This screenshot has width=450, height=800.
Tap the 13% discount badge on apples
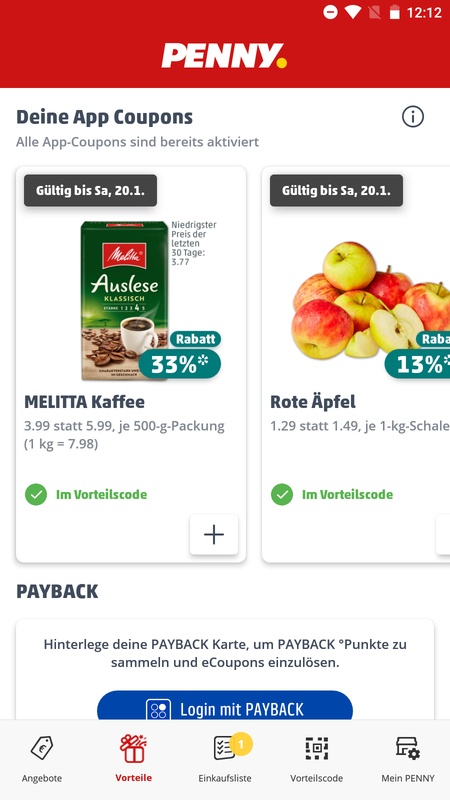tap(417, 356)
